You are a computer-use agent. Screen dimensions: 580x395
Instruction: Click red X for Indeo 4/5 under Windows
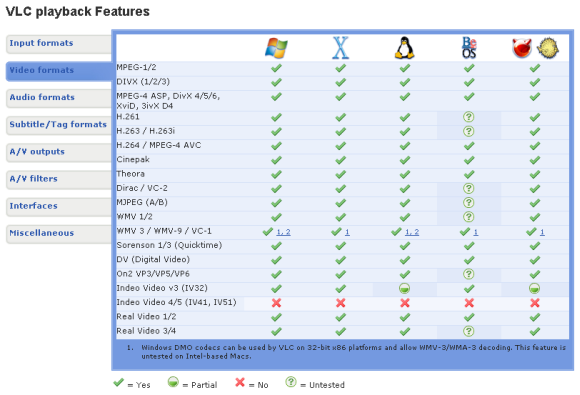[276, 303]
